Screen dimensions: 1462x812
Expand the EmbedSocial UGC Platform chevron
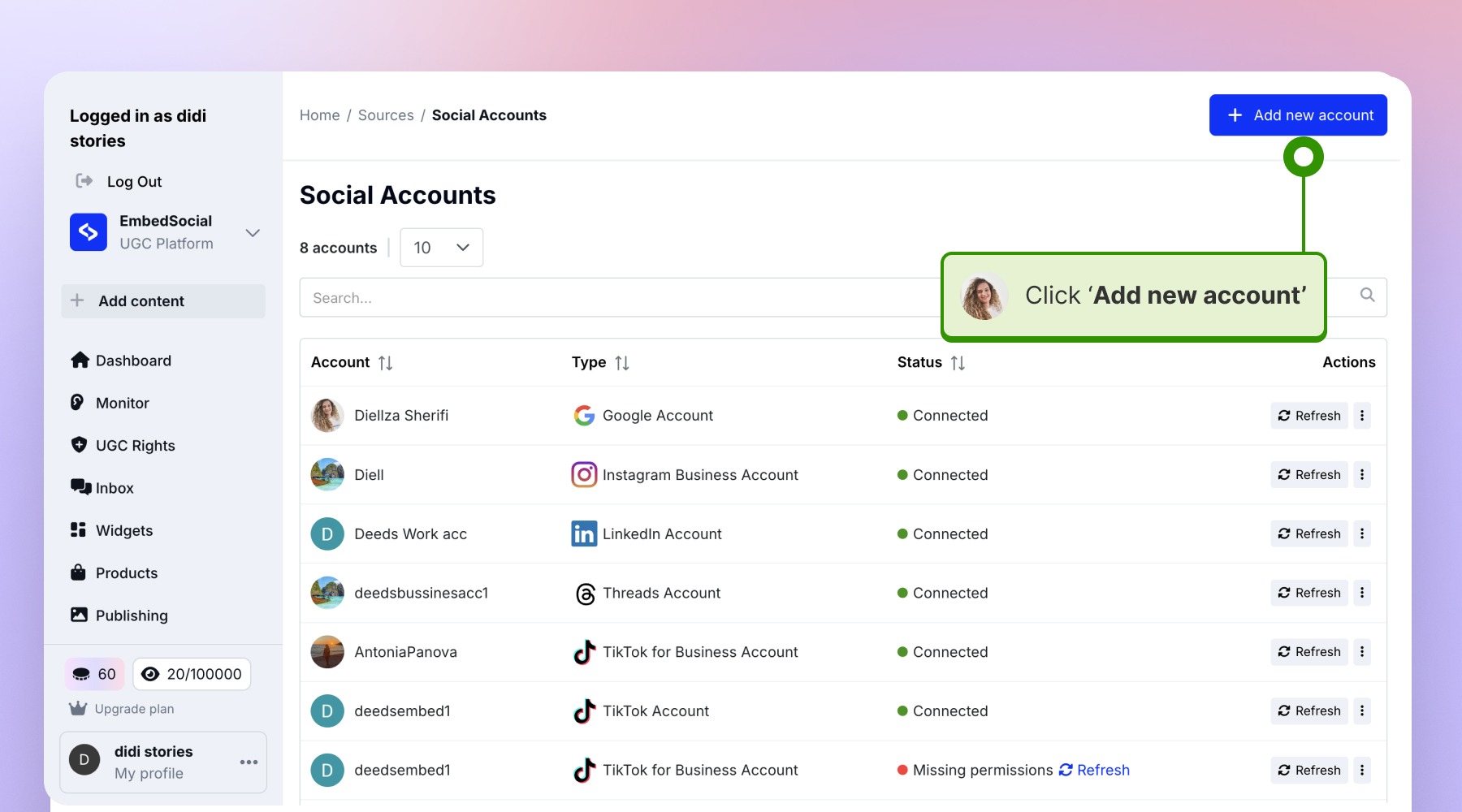253,233
